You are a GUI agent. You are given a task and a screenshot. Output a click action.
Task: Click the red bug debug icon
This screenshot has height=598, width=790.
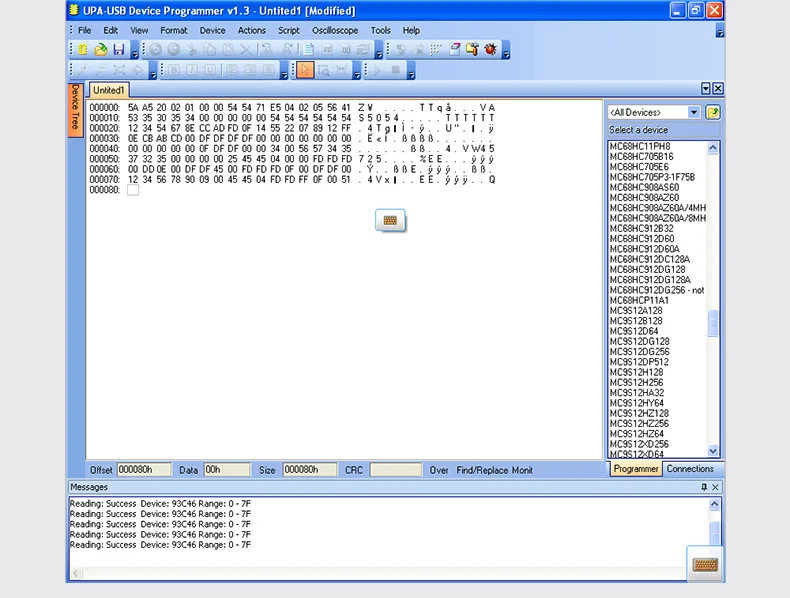pyautogui.click(x=491, y=49)
